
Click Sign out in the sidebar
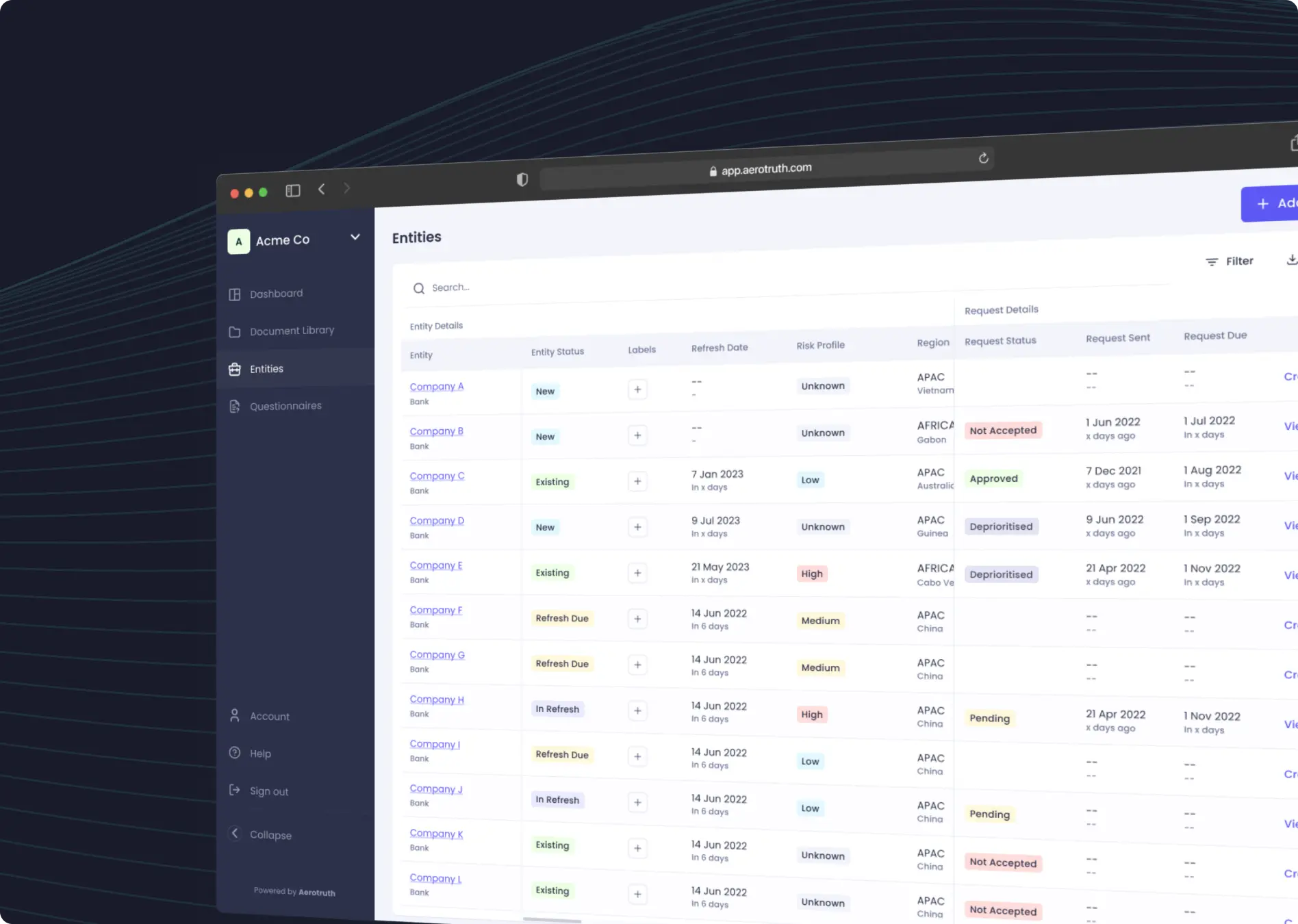point(268,791)
